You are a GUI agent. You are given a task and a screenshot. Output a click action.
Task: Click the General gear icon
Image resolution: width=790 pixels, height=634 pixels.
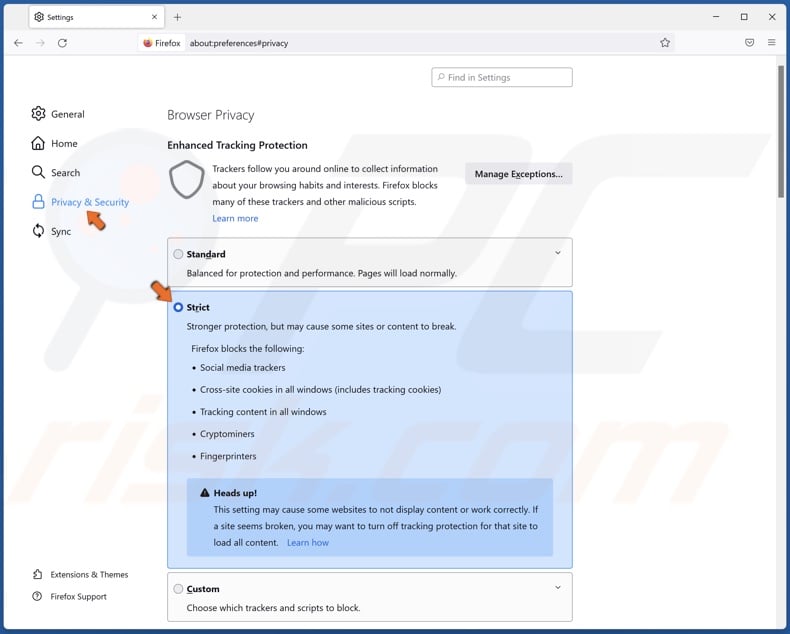click(x=38, y=114)
